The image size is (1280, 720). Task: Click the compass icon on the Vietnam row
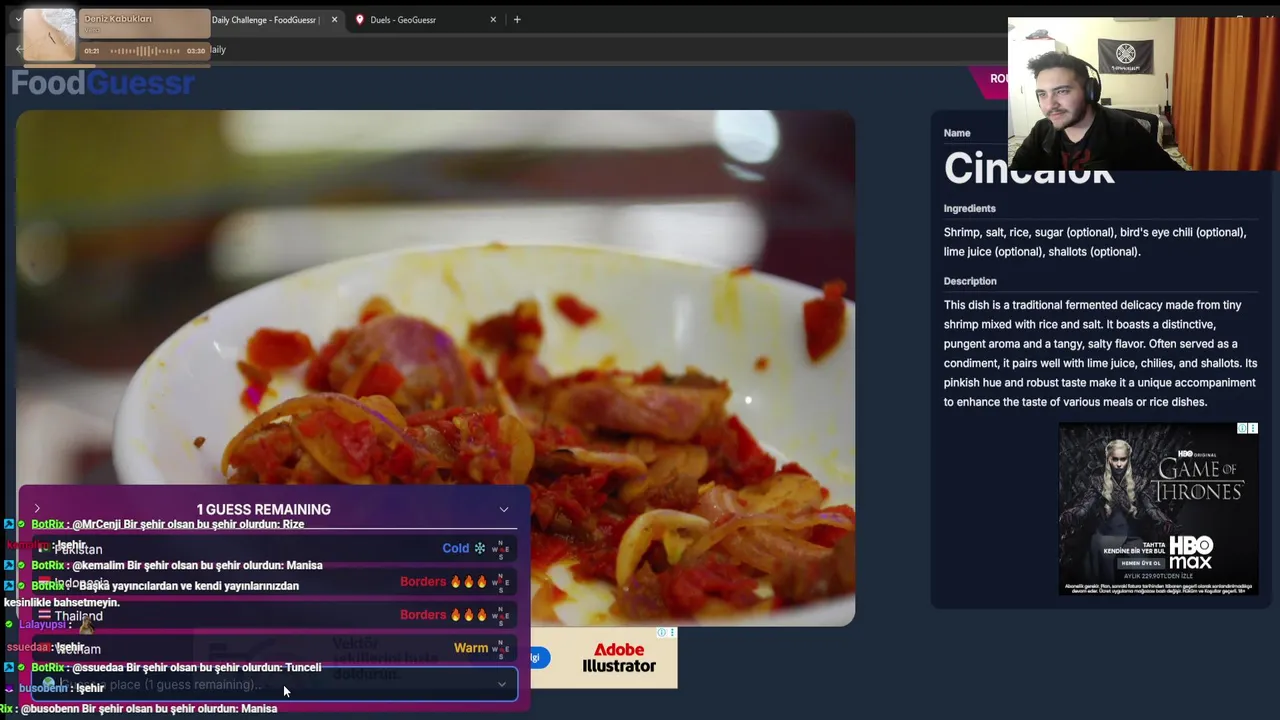coord(501,648)
